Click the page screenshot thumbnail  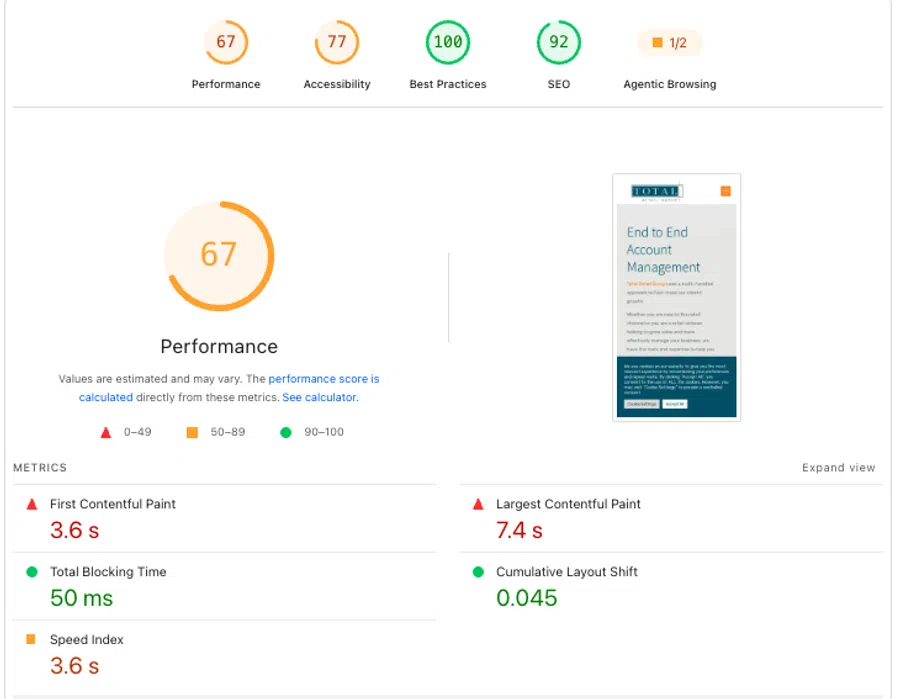pos(676,297)
